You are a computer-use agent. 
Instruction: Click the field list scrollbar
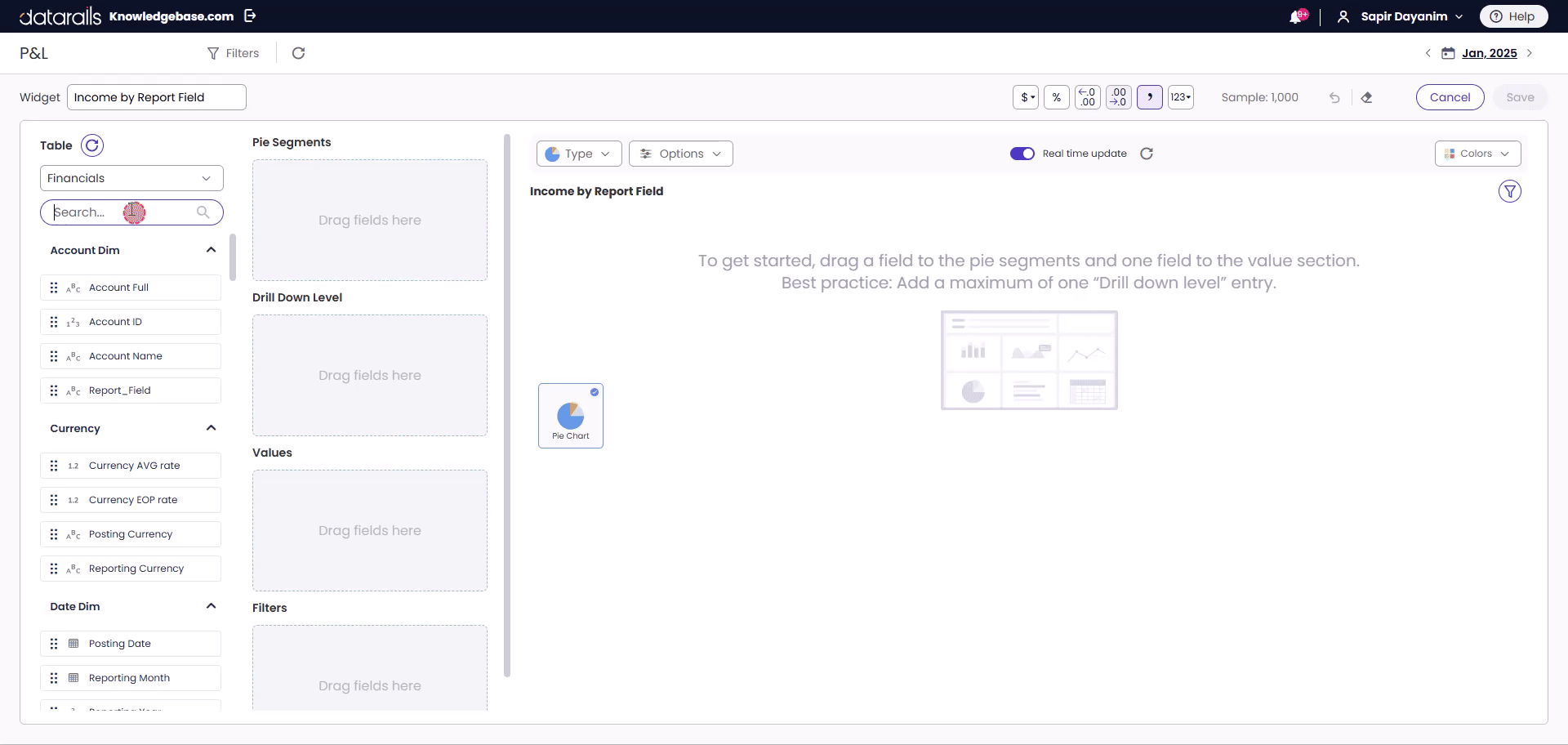pyautogui.click(x=233, y=257)
